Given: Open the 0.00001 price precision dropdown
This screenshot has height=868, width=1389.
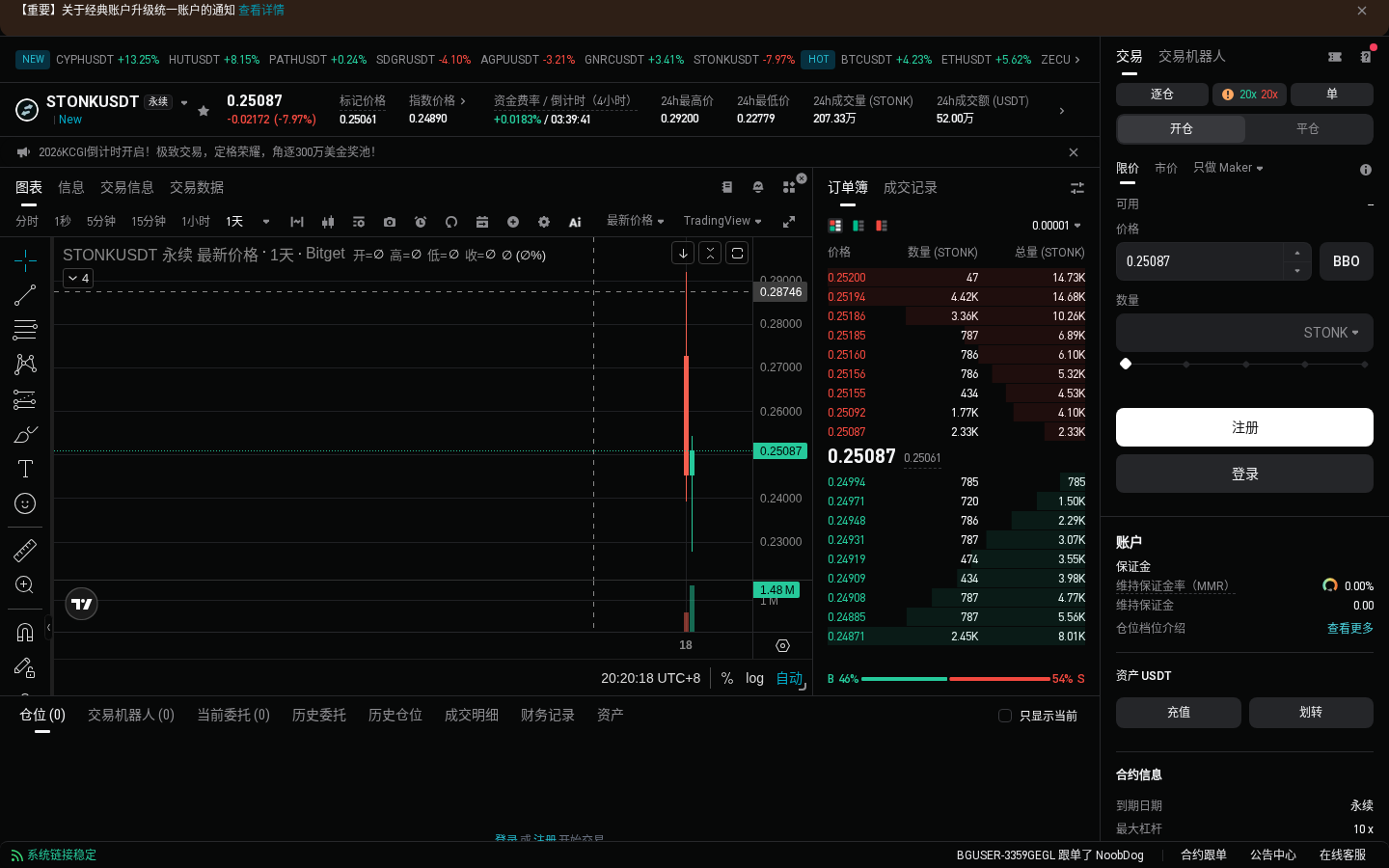Looking at the screenshot, I should (1056, 226).
